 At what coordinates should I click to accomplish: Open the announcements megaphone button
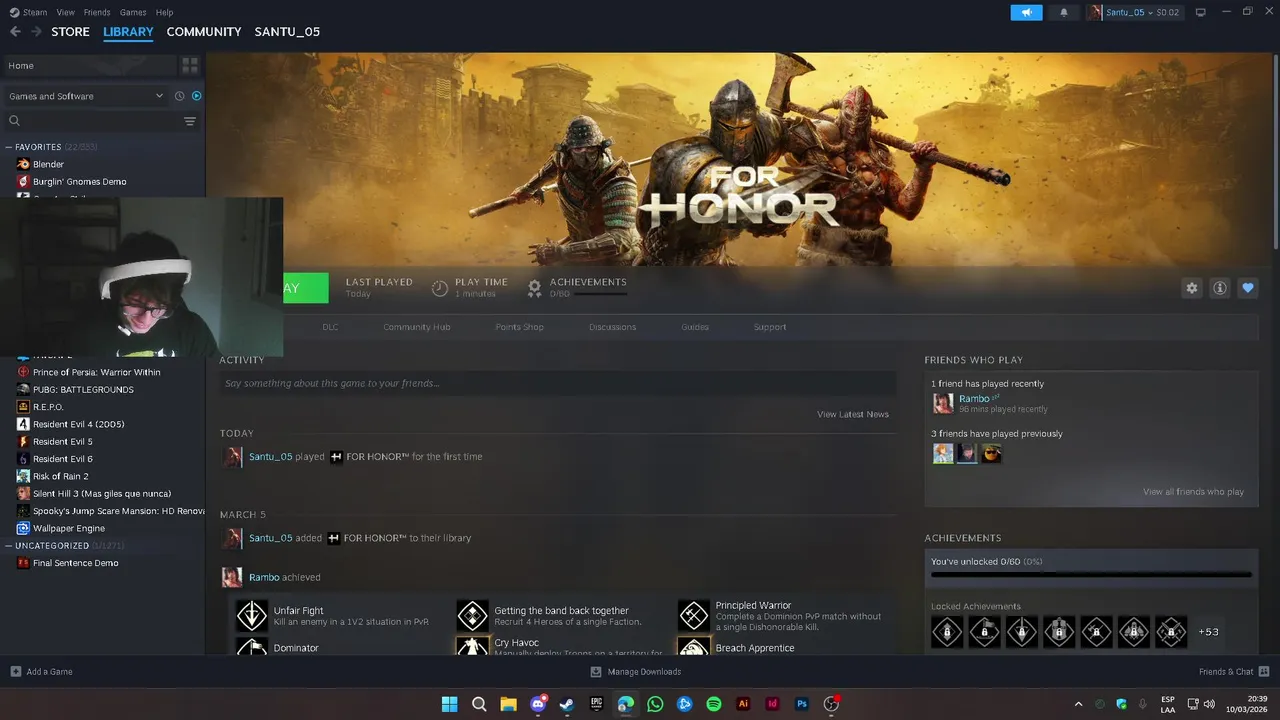(x=1026, y=12)
